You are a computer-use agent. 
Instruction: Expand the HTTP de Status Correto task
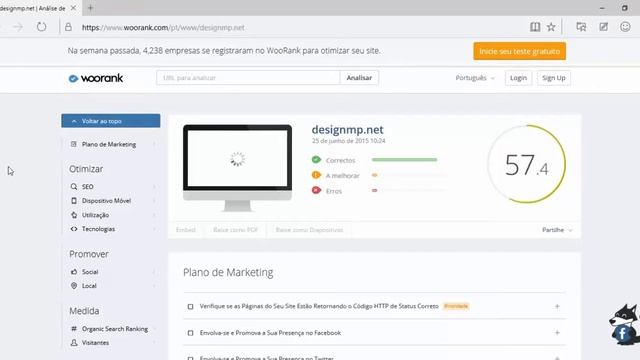[x=557, y=306]
